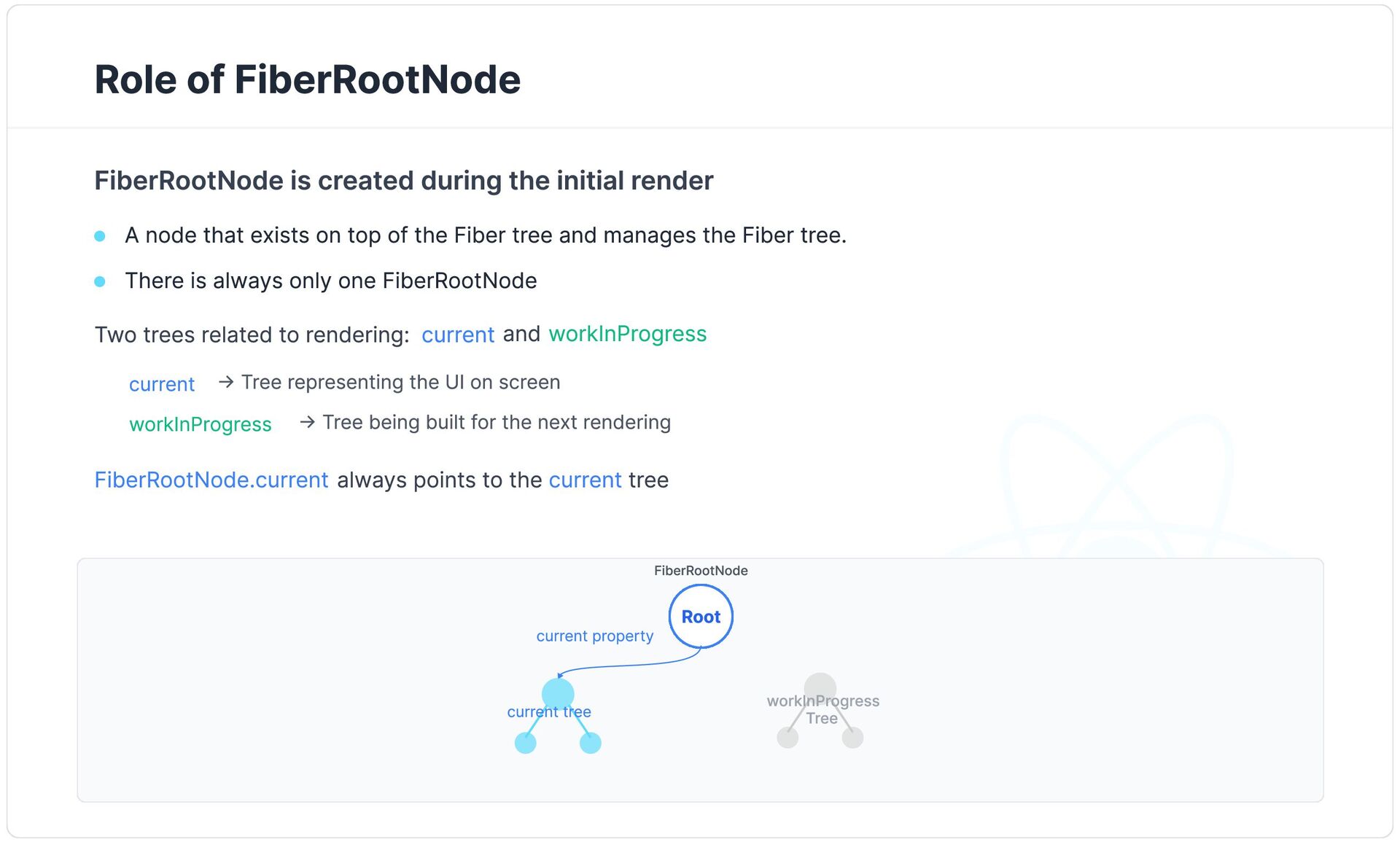Click the arrow before 'Tree being built'
Screen dimensions: 1400x847
pyautogui.click(x=307, y=422)
